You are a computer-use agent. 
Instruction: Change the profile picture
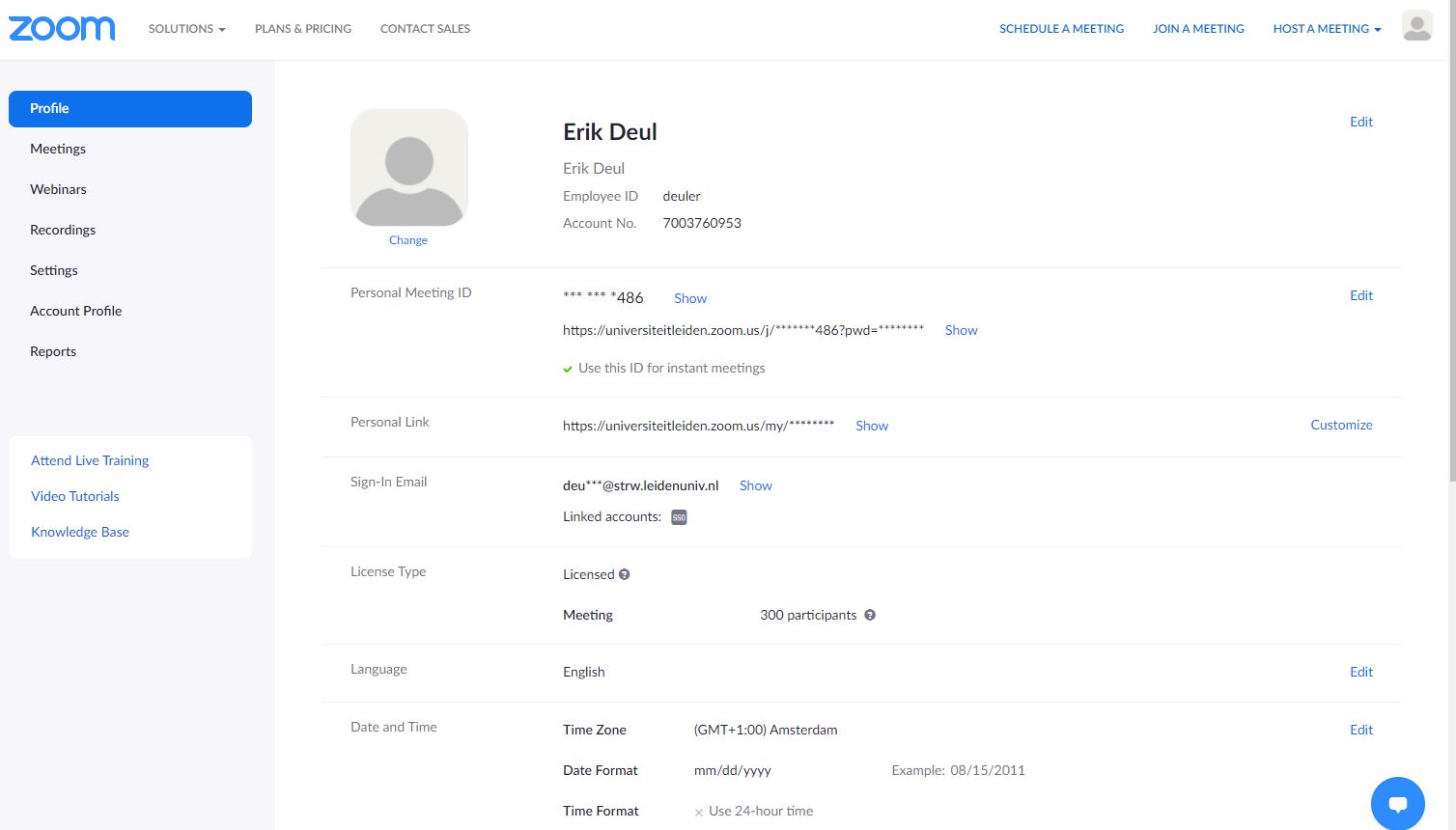click(x=407, y=240)
